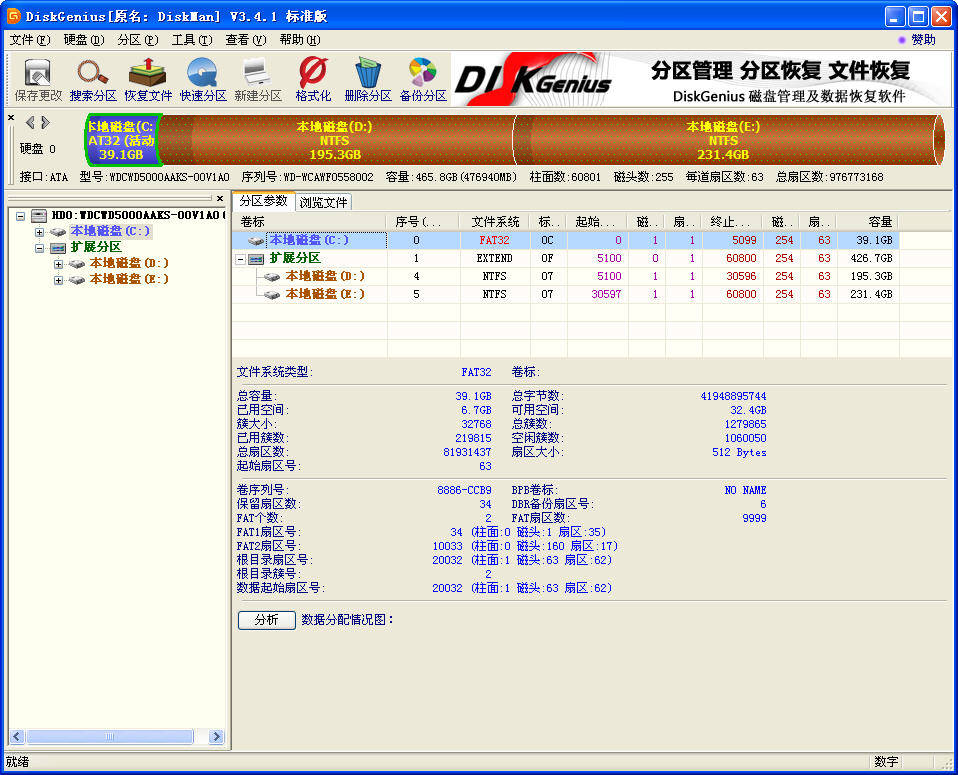
Task: Click the 恢复文件 (Recover Files) icon
Action: [x=148, y=80]
